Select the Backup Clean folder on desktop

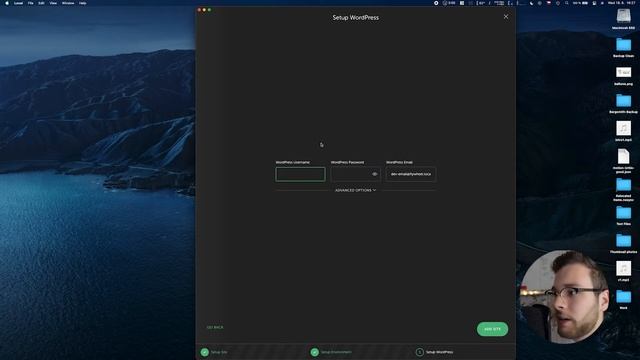[623, 47]
